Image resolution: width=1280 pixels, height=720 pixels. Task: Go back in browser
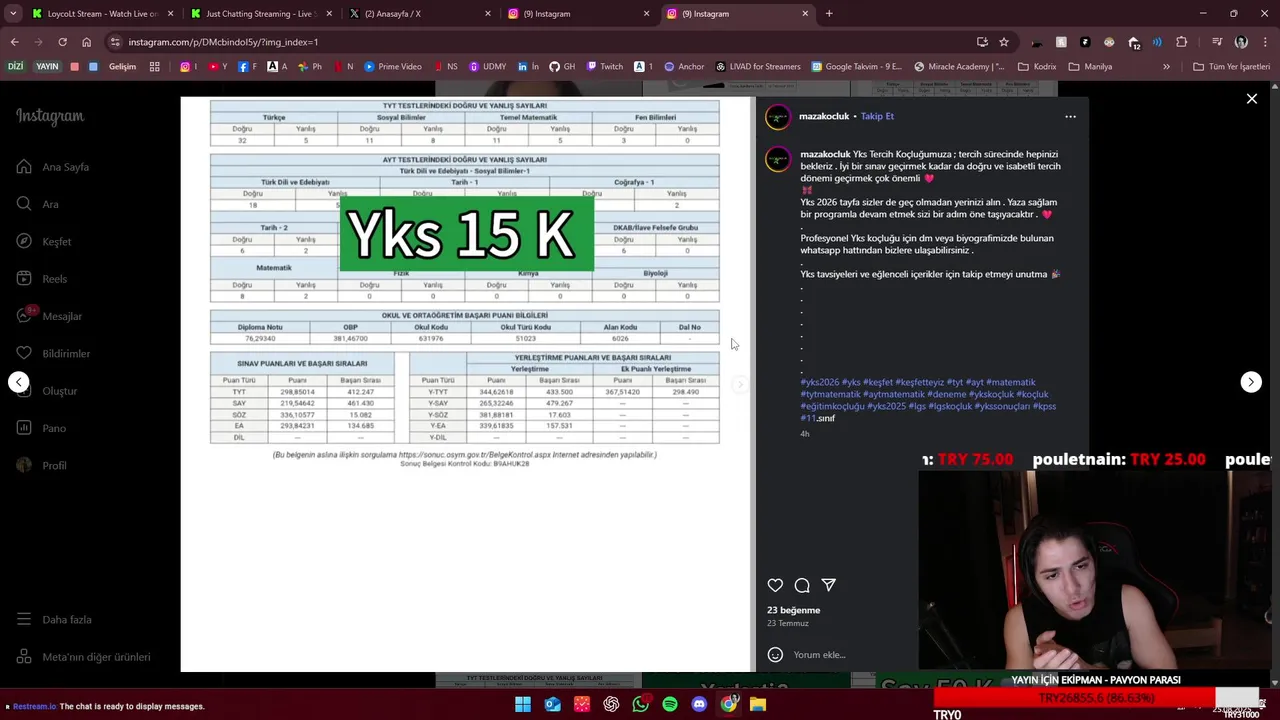(14, 42)
